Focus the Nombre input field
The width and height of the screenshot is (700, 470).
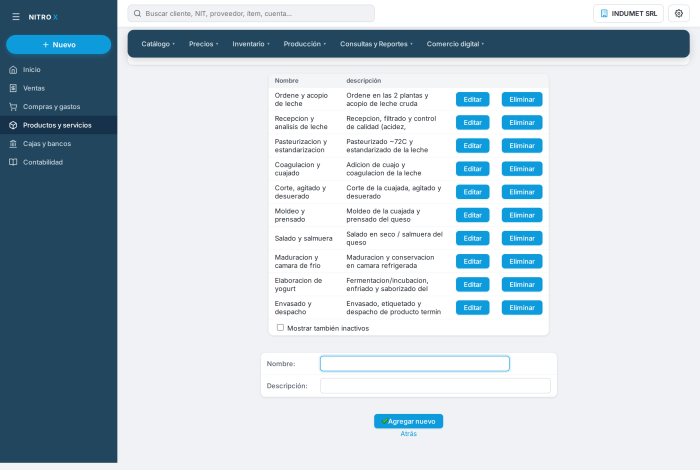[x=415, y=364]
